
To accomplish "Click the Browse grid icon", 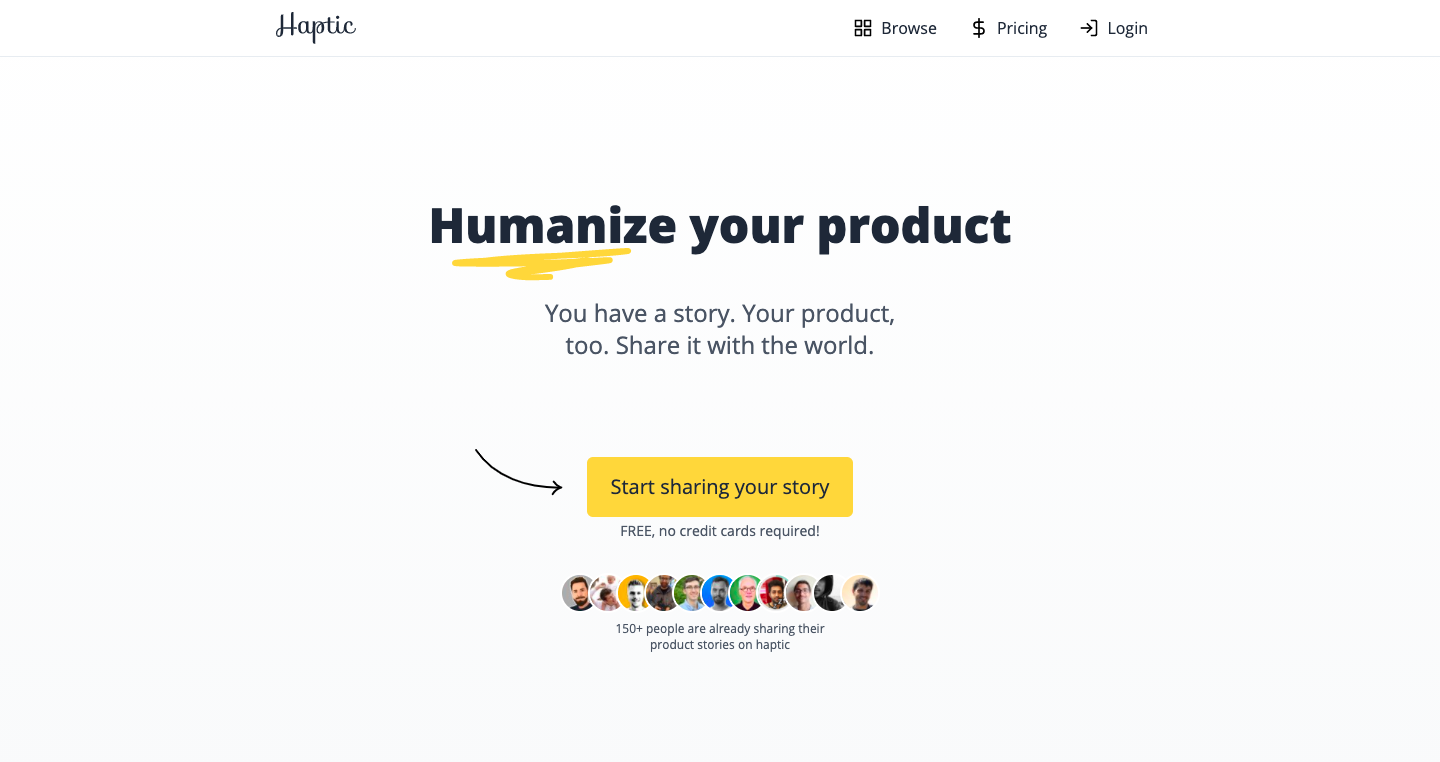I will tap(863, 28).
